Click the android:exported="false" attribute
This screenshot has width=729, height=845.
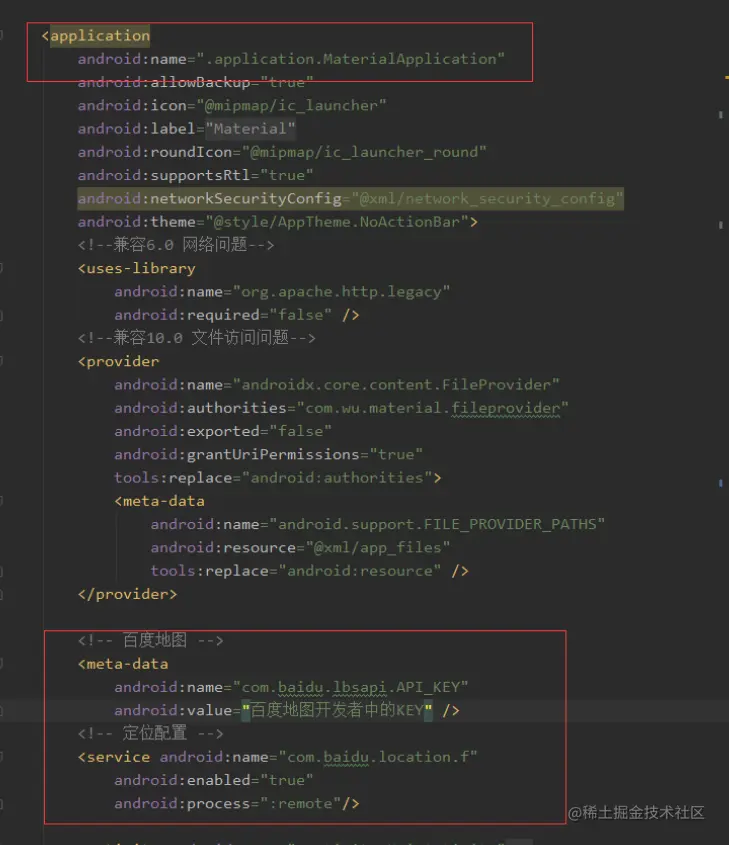pyautogui.click(x=223, y=431)
